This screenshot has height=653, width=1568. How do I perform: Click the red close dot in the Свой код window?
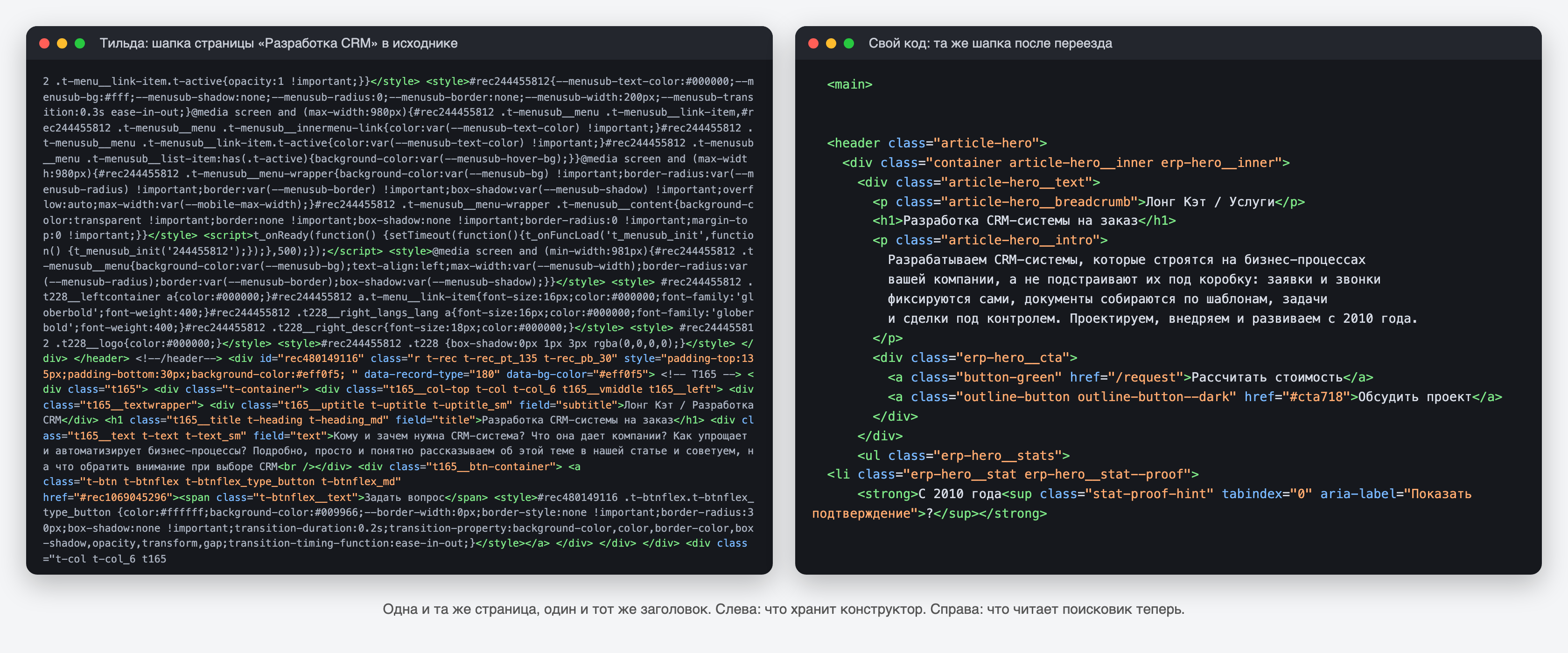[x=813, y=43]
